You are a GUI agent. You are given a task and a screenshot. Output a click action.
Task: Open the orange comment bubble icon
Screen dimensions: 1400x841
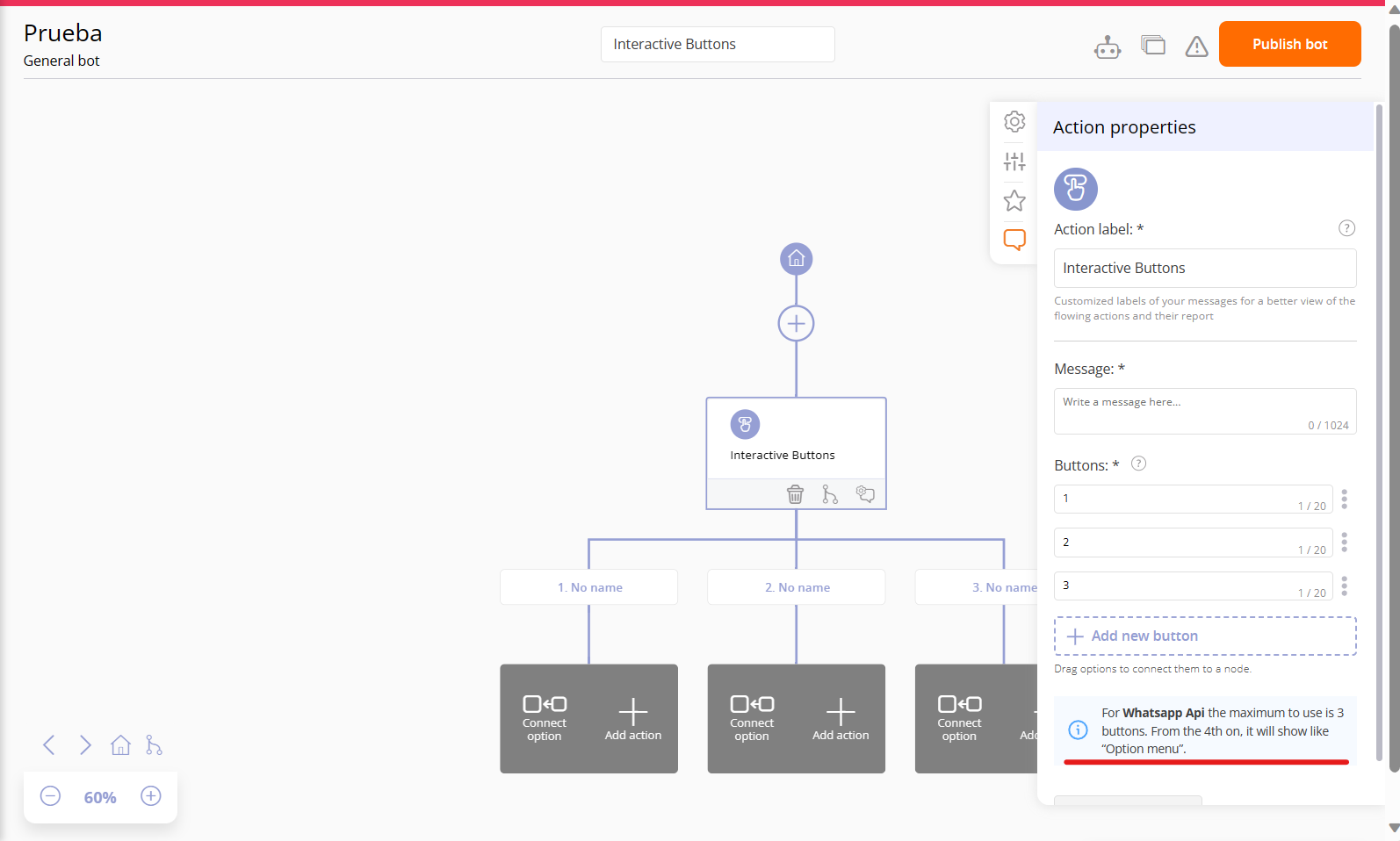[1014, 240]
